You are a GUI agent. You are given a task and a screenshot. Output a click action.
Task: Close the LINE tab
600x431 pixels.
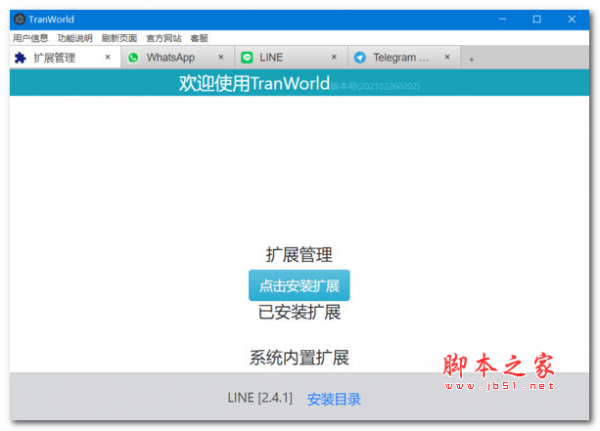(335, 58)
